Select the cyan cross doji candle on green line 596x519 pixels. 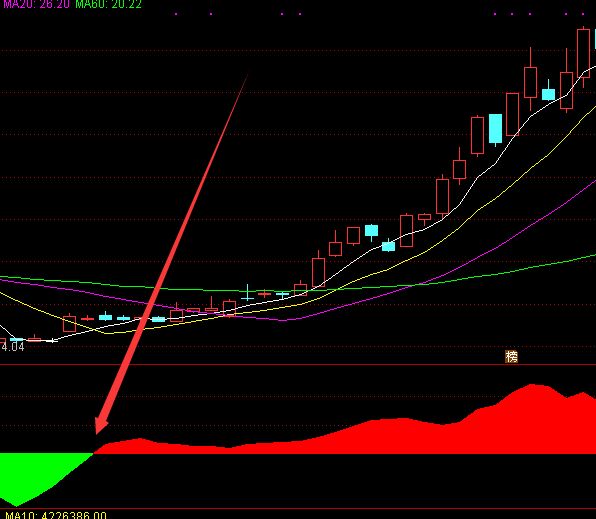coord(247,292)
